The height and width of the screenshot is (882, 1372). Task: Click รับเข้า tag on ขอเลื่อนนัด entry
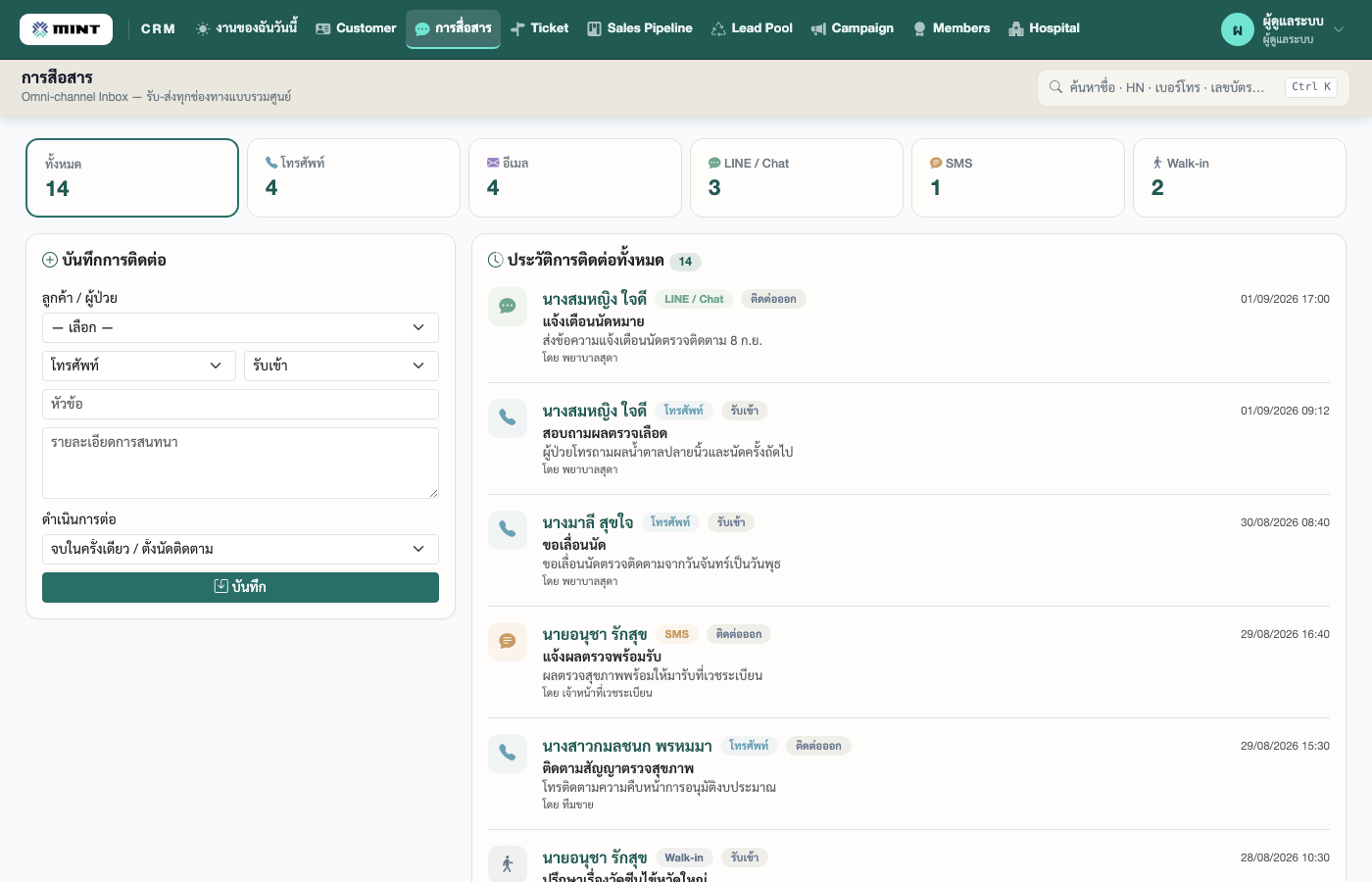731,522
